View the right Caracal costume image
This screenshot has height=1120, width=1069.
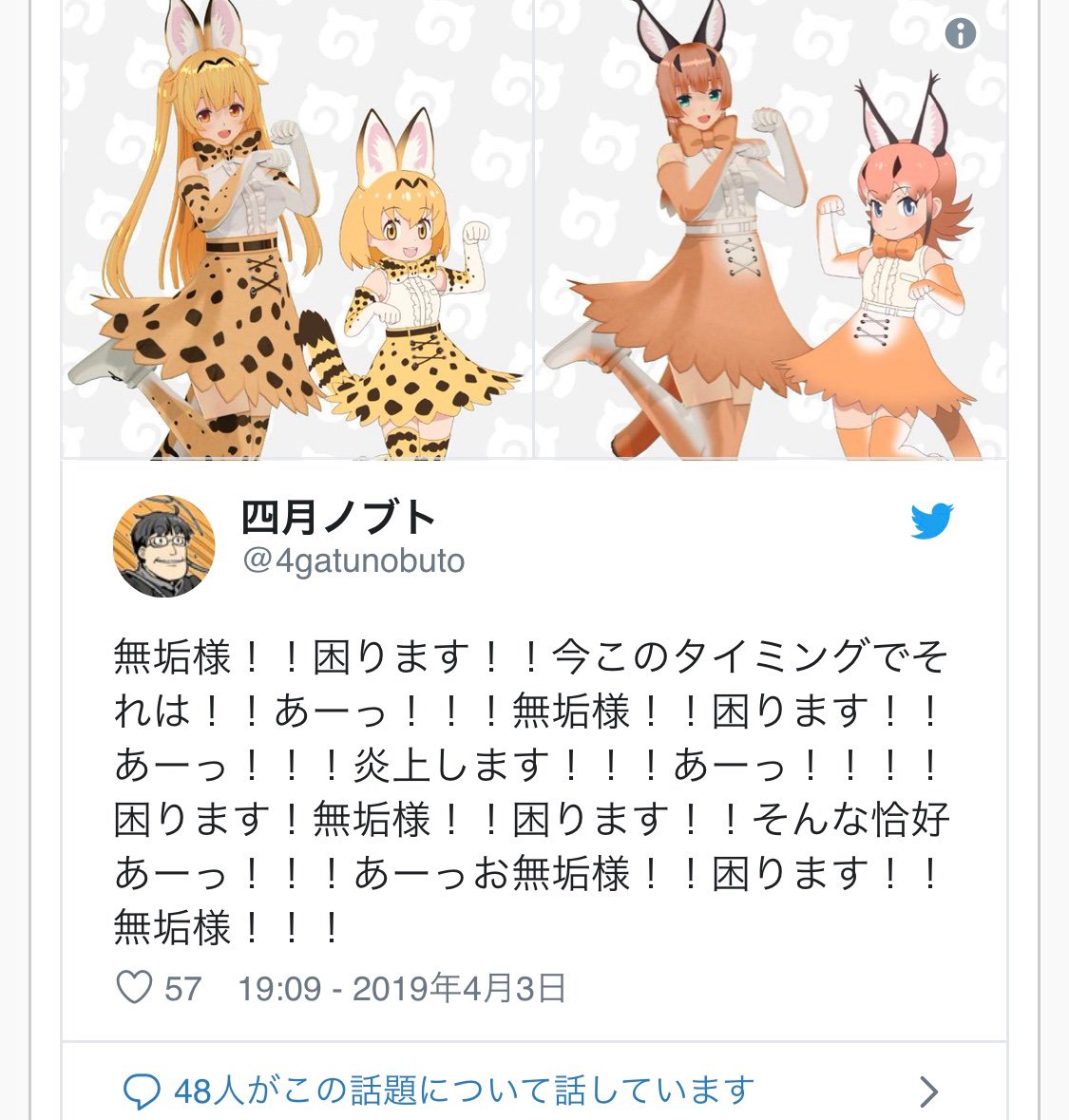tap(771, 229)
